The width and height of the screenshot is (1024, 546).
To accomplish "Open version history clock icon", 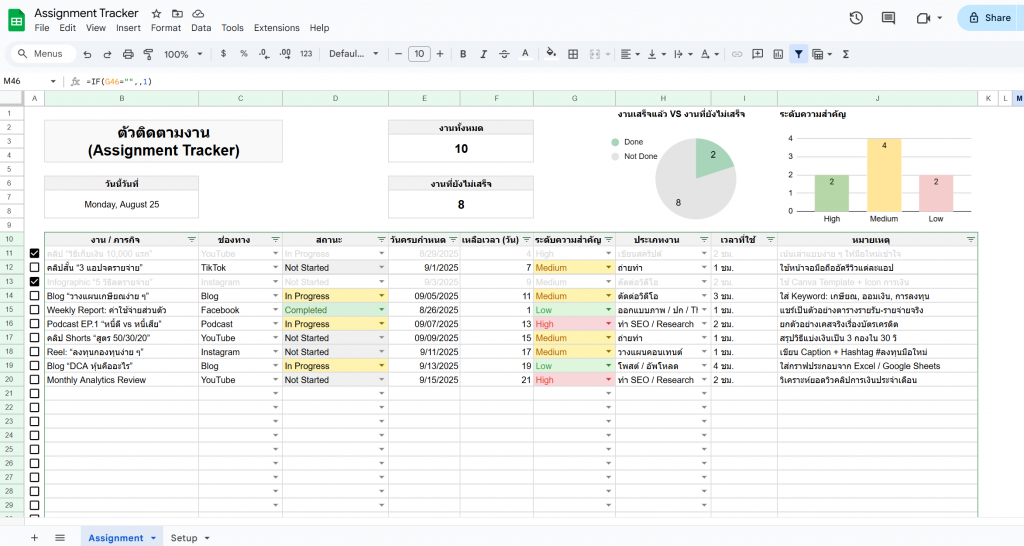I will point(856,18).
